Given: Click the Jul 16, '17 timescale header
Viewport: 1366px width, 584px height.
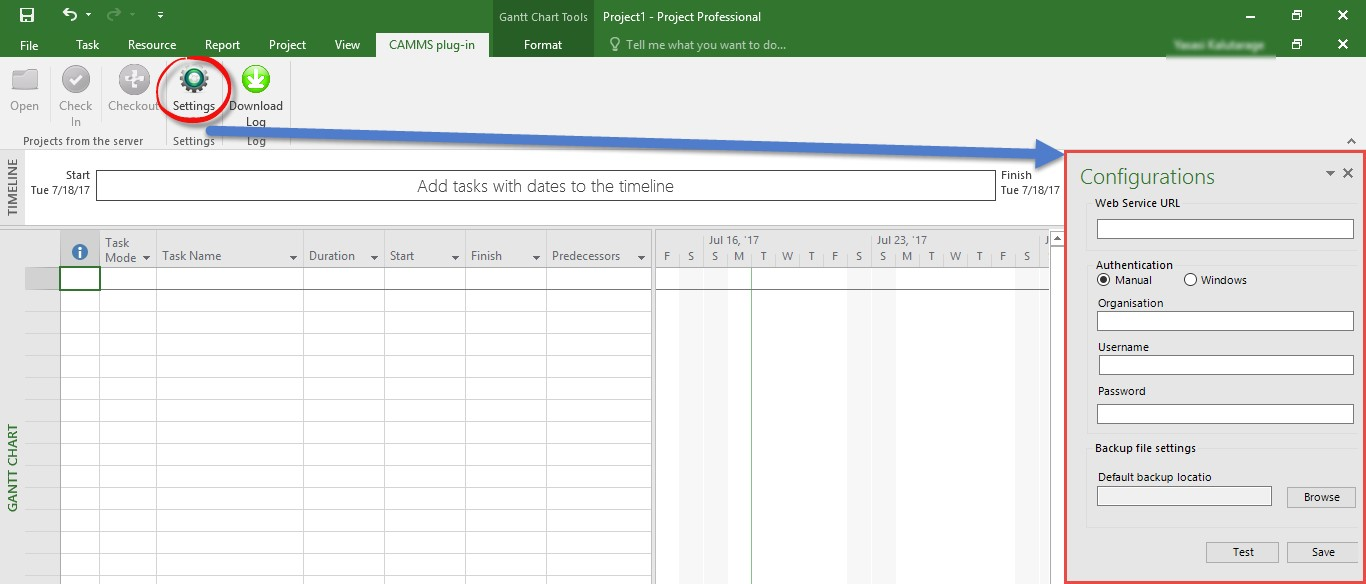Looking at the screenshot, I should point(733,240).
